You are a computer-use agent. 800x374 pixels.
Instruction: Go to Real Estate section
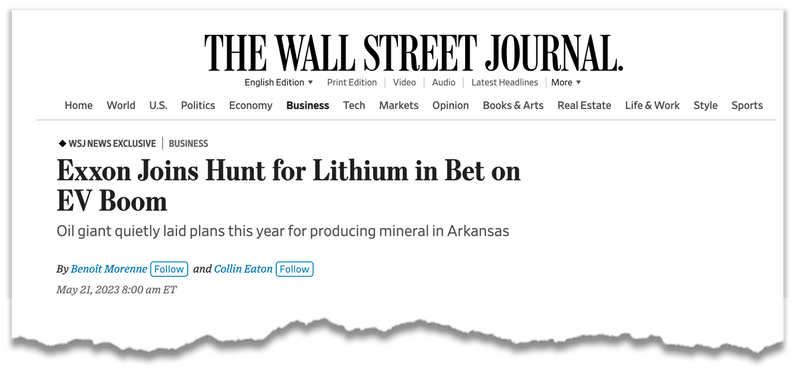point(584,105)
